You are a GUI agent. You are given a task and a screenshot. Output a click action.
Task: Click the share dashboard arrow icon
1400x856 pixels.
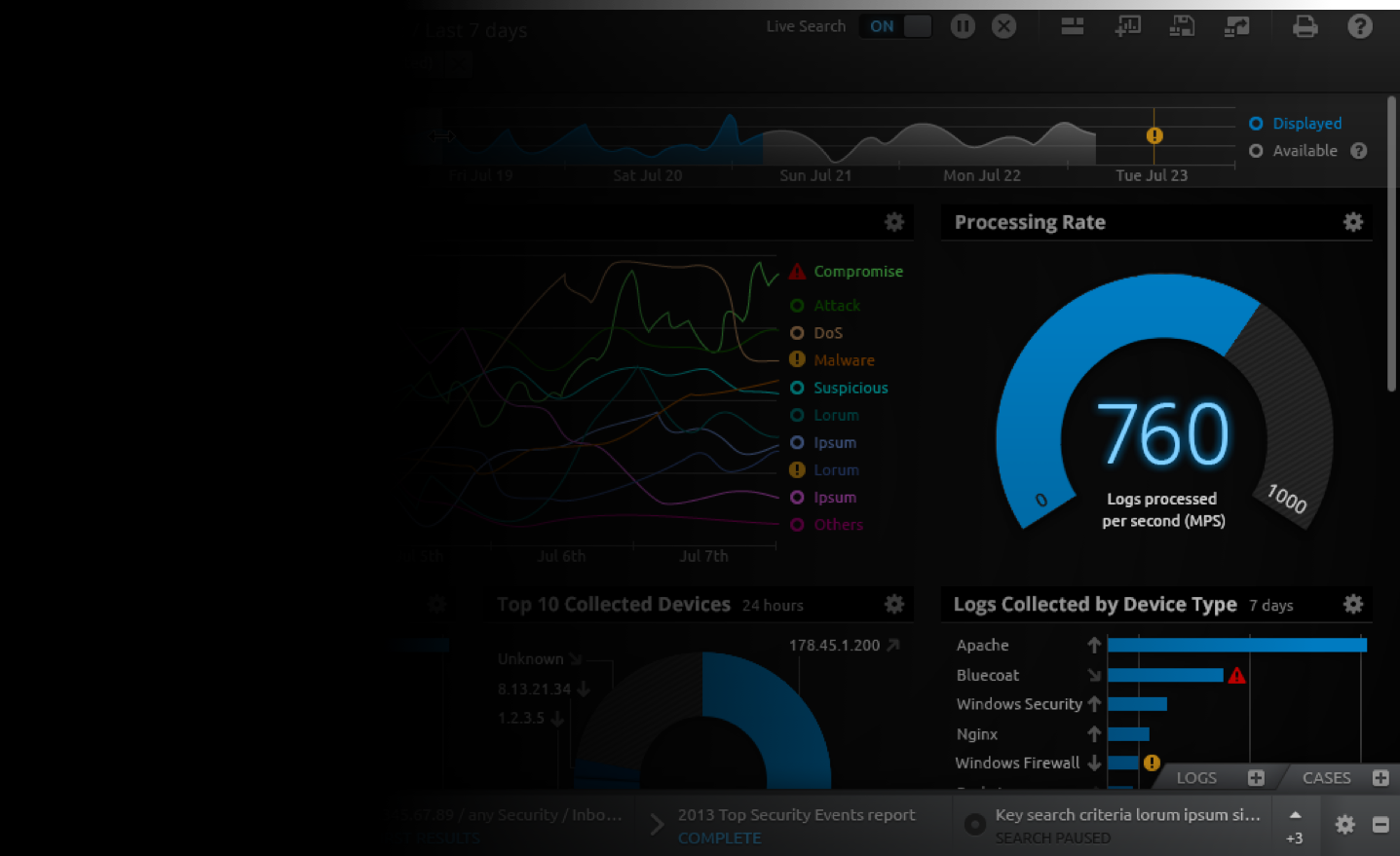[x=1236, y=26]
